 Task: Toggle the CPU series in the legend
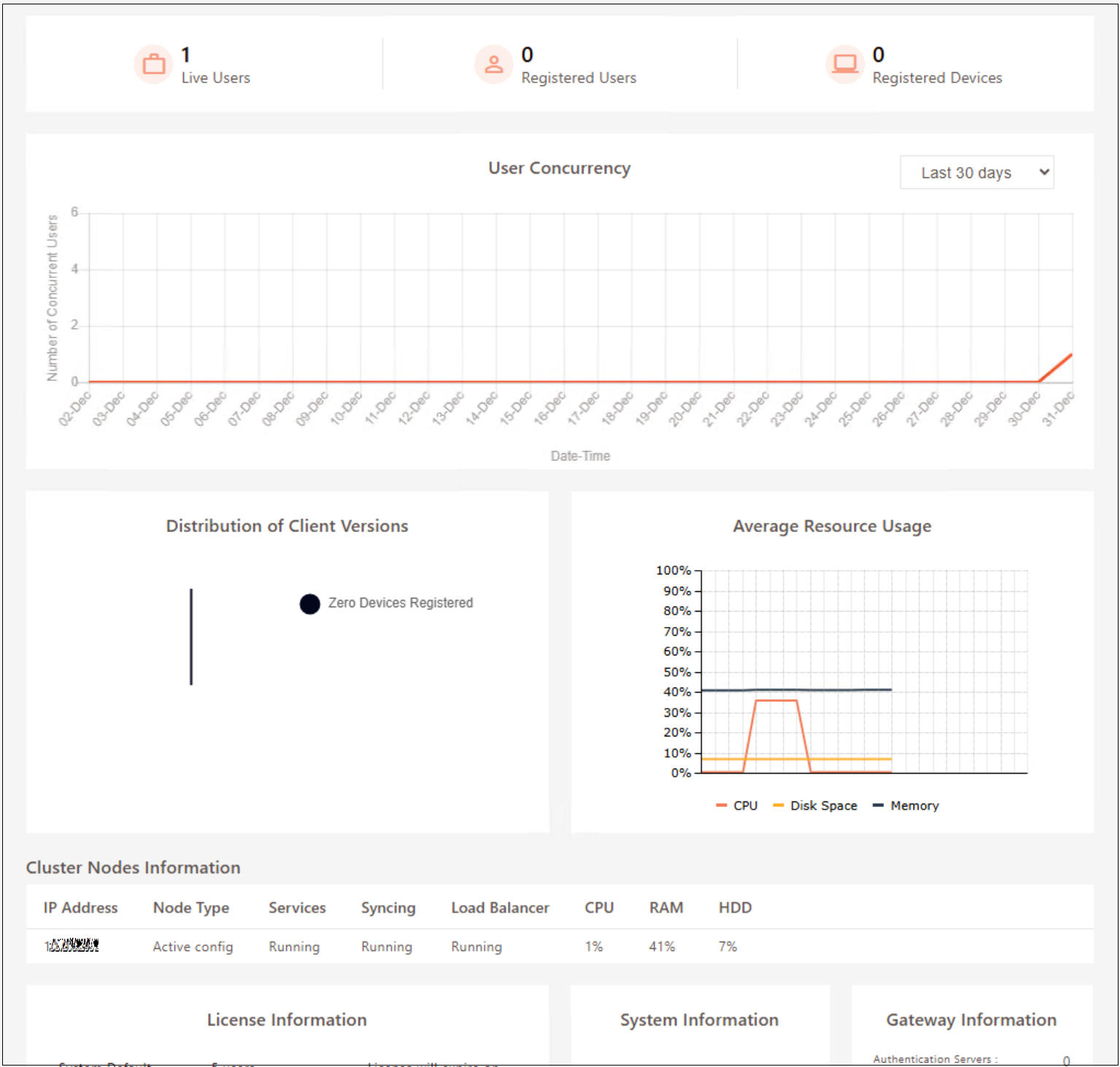pos(737,806)
